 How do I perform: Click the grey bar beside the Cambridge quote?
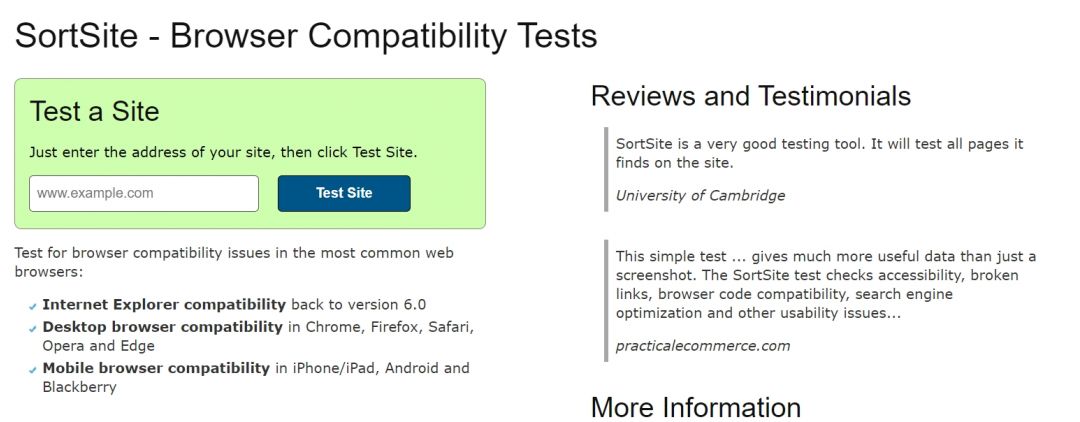tap(606, 169)
